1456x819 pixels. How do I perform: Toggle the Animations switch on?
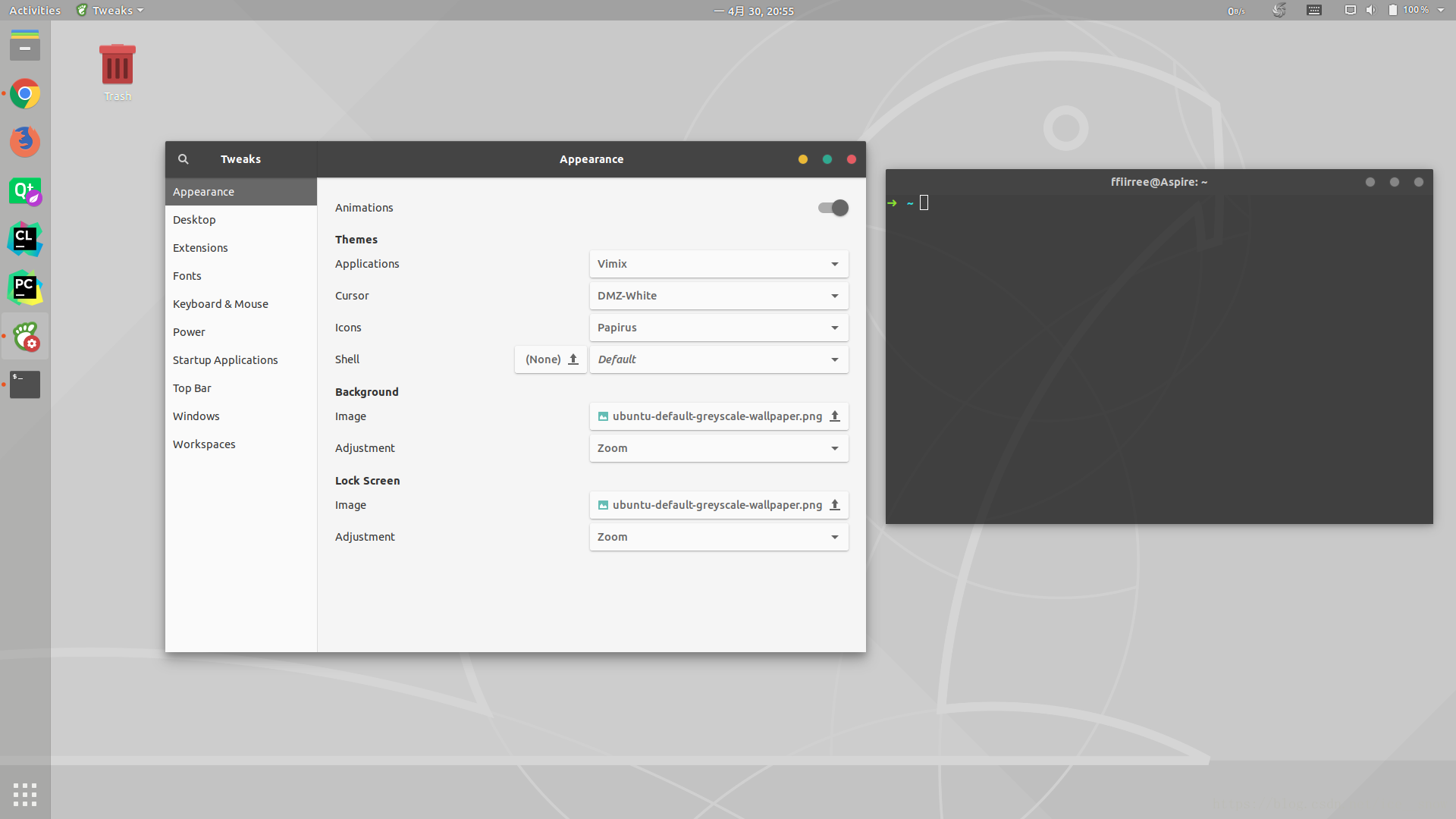[832, 207]
